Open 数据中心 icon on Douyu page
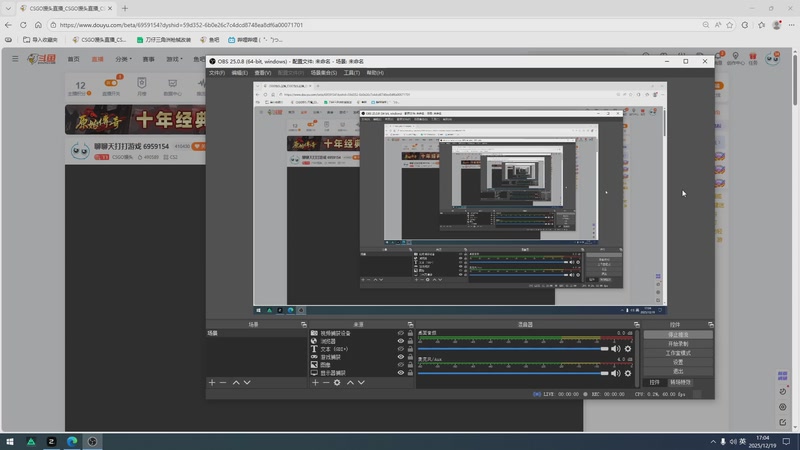 172,86
